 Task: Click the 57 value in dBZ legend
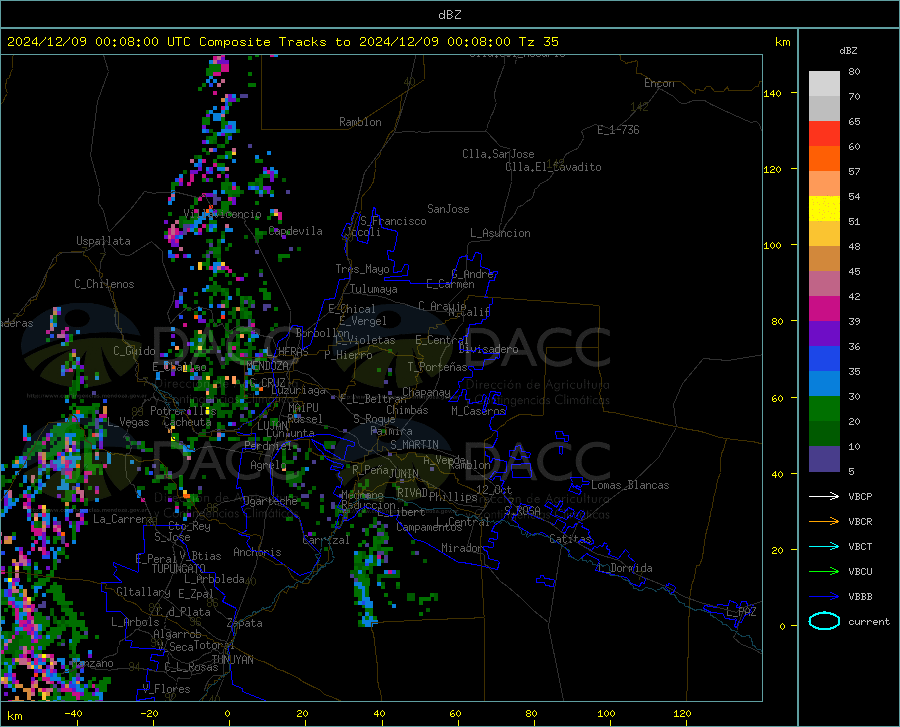(x=854, y=172)
